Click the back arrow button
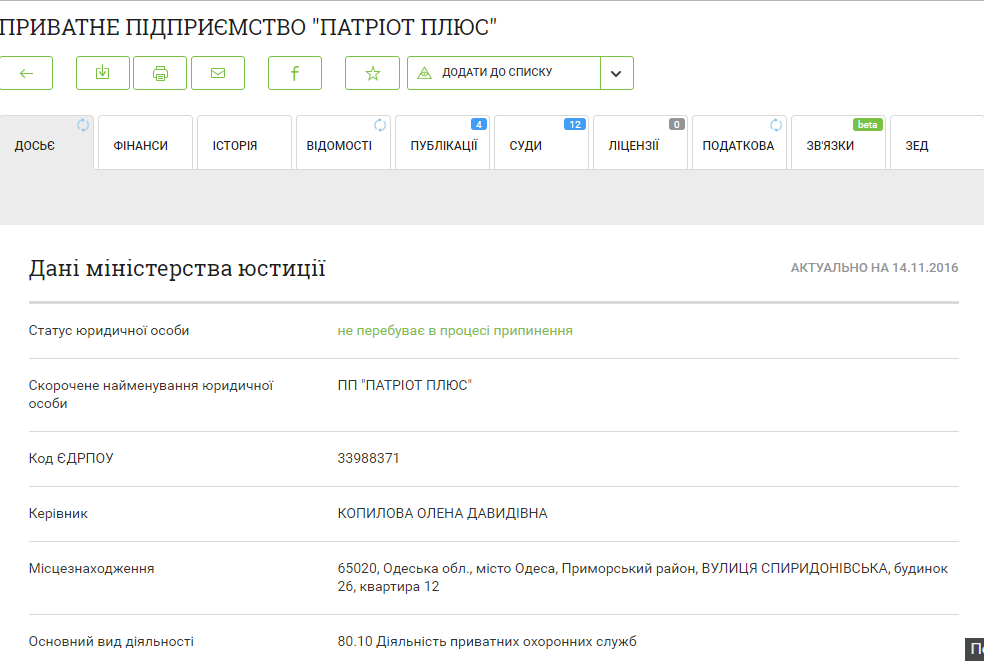Image resolution: width=984 pixels, height=662 pixels. pos(26,73)
